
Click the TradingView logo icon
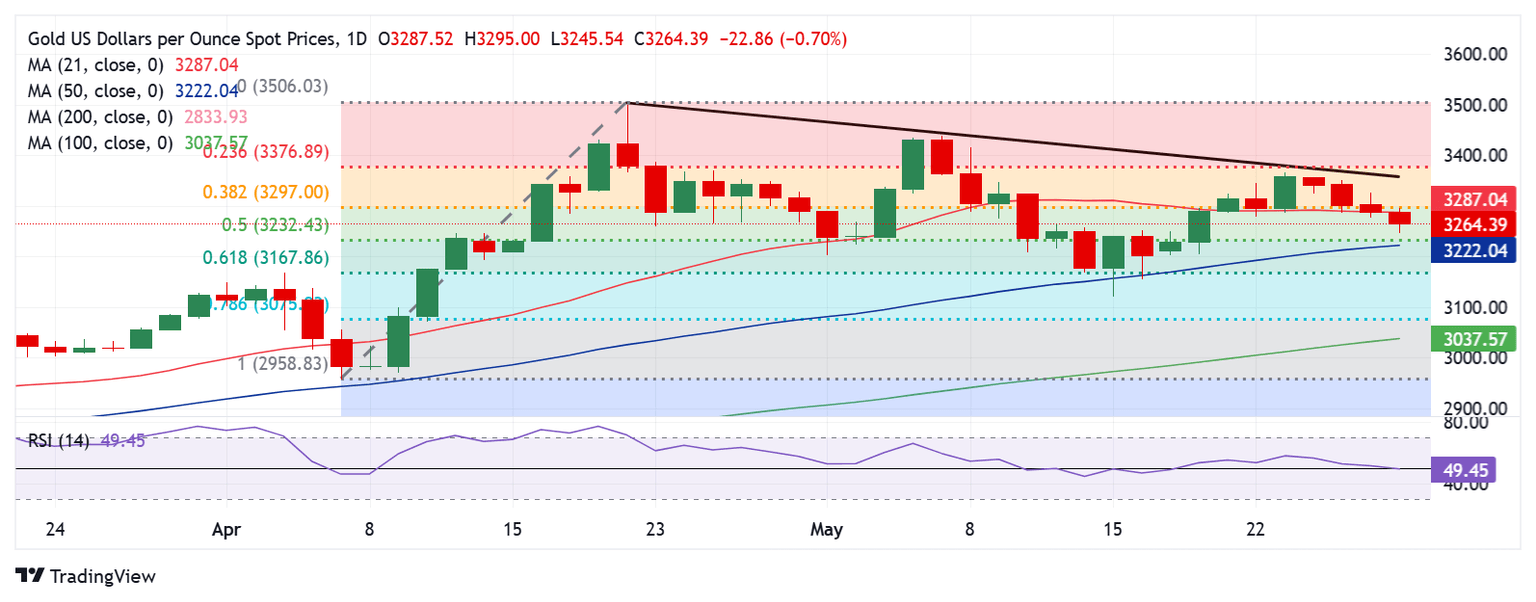(x=30, y=576)
